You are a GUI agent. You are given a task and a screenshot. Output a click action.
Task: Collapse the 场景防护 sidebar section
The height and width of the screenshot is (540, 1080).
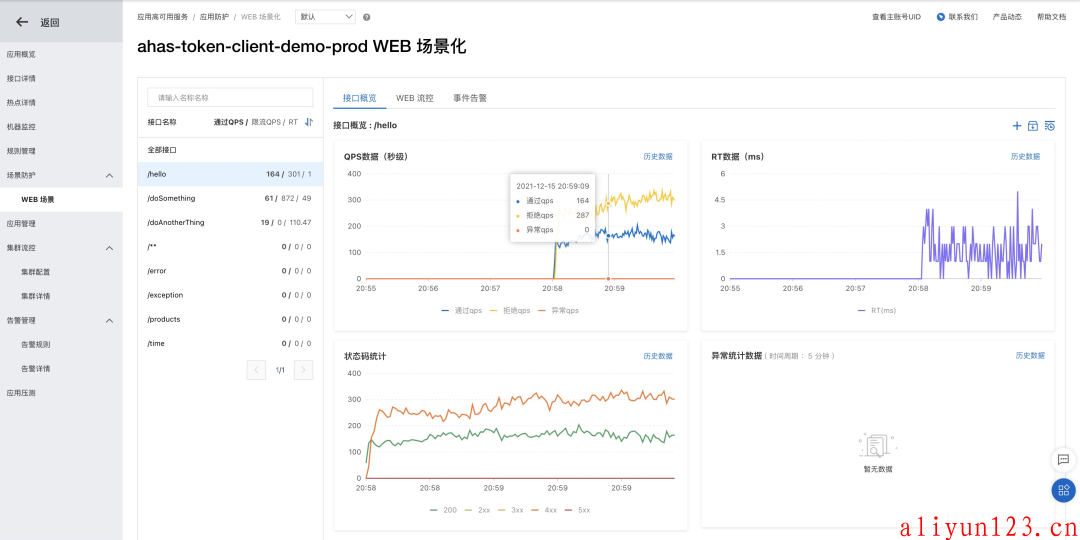point(110,175)
